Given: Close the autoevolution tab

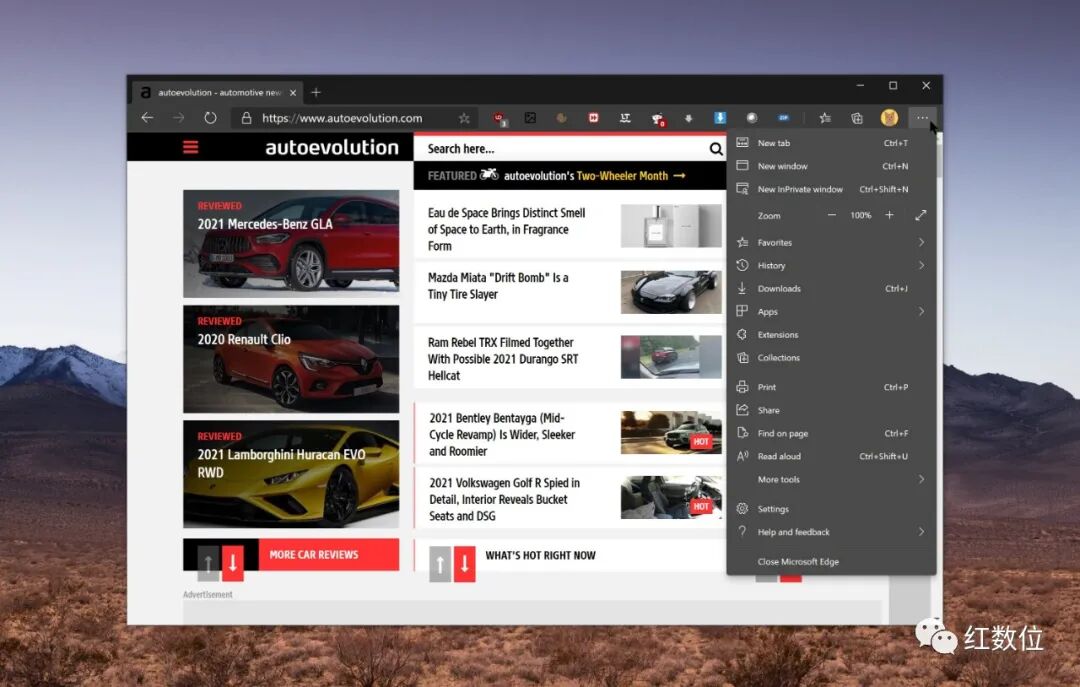Looking at the screenshot, I should (x=293, y=92).
